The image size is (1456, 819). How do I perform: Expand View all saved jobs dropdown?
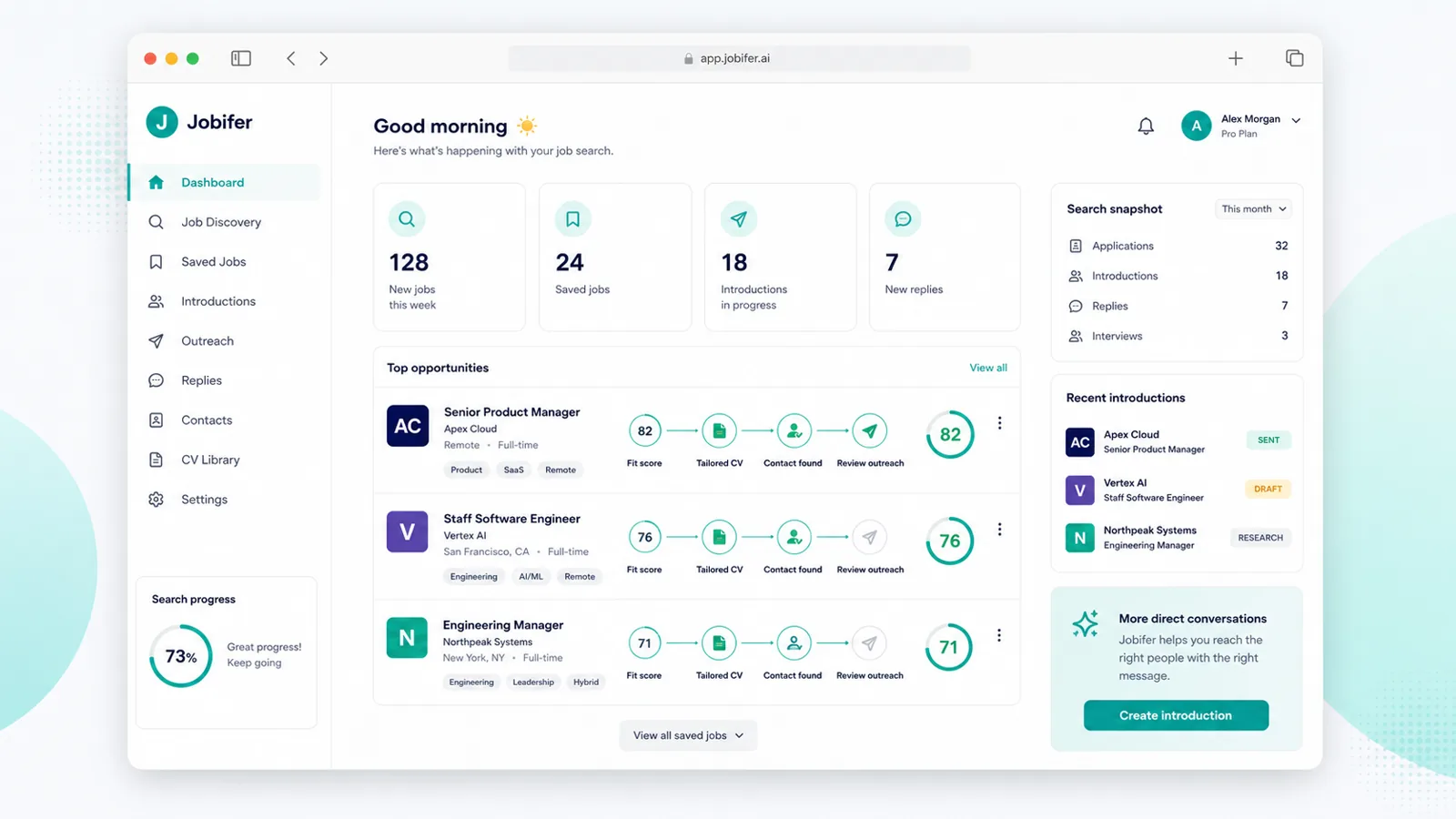click(x=688, y=735)
